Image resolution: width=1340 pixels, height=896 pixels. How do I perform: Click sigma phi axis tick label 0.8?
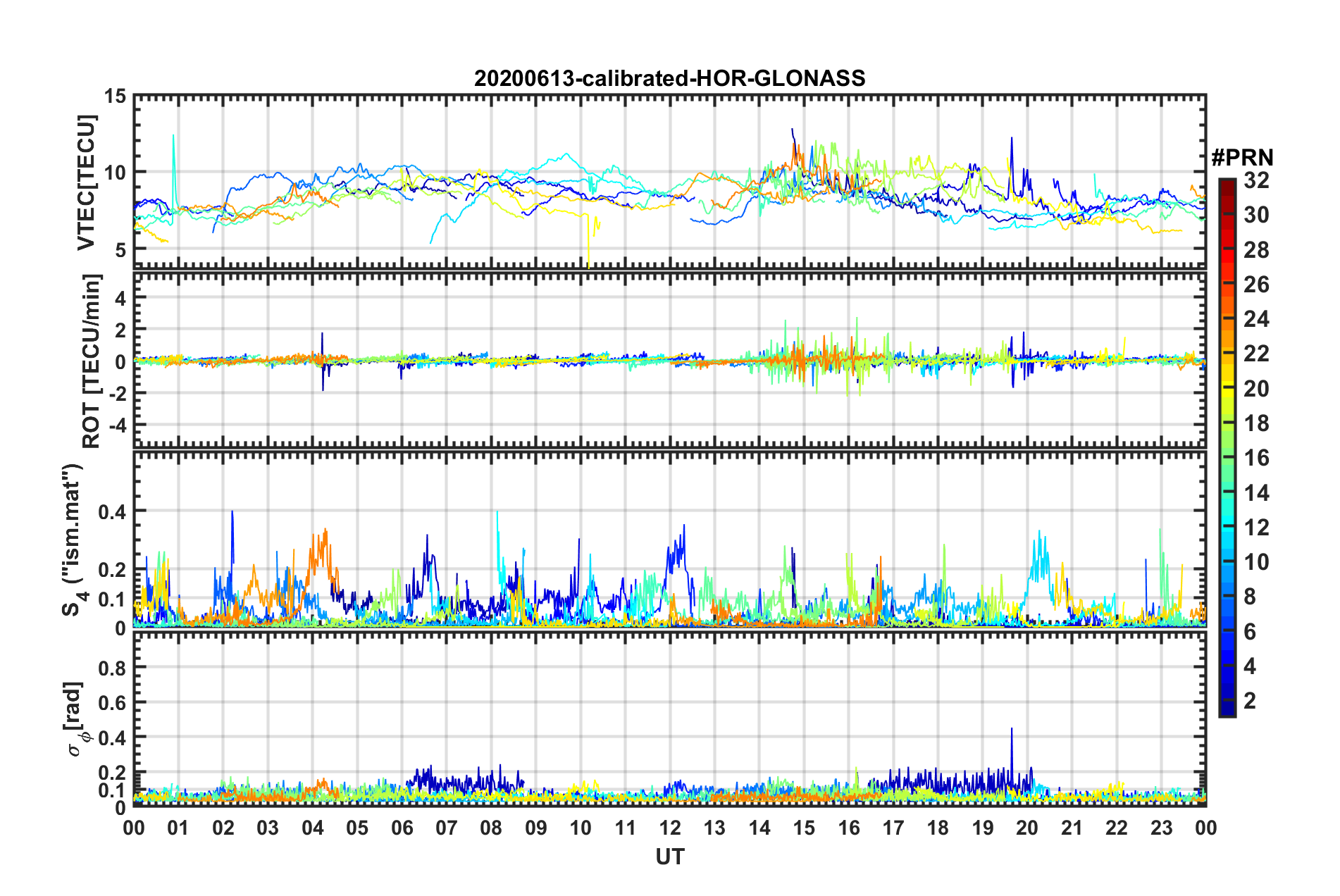point(113,667)
